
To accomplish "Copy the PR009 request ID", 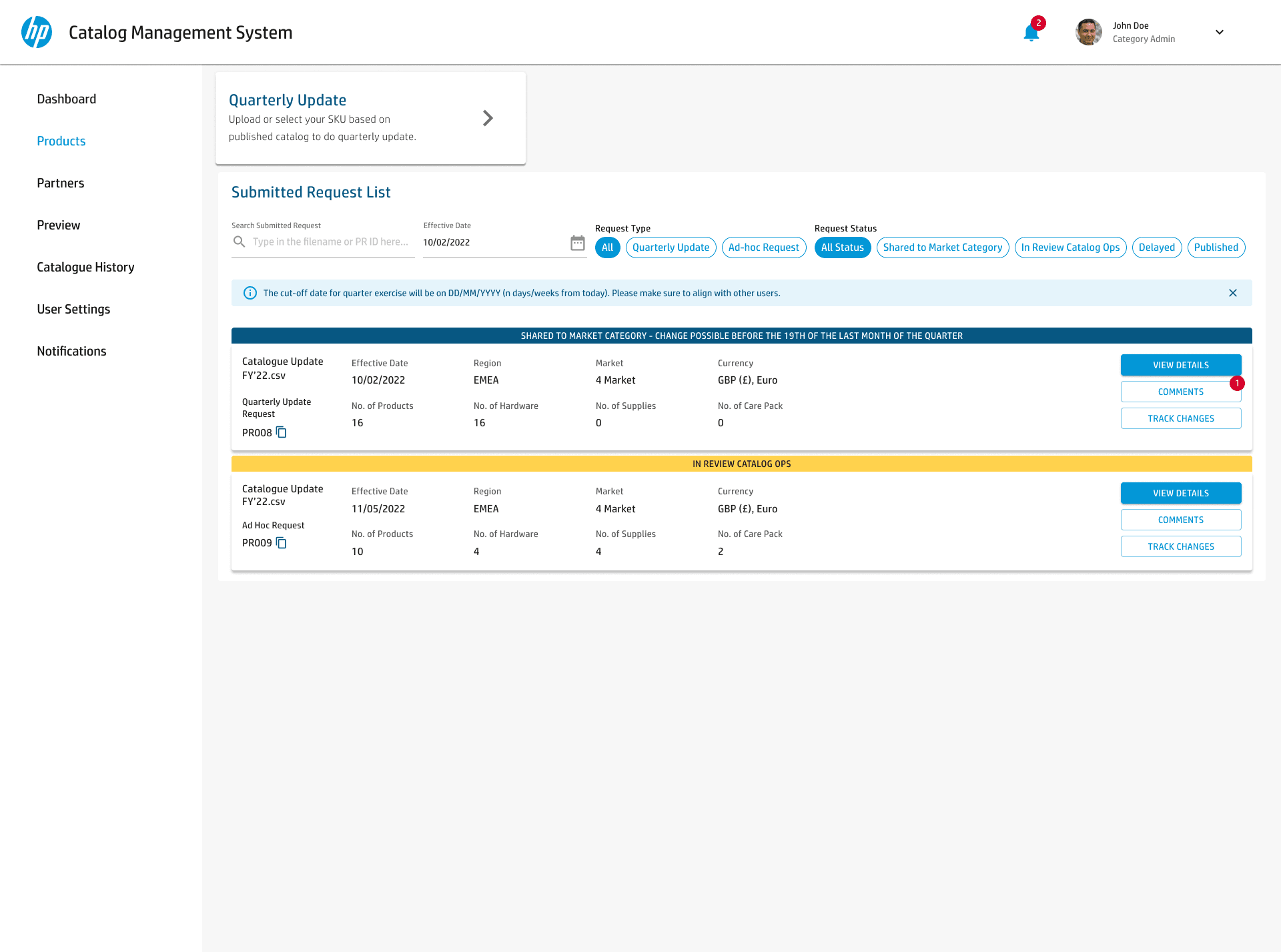I will pos(282,542).
